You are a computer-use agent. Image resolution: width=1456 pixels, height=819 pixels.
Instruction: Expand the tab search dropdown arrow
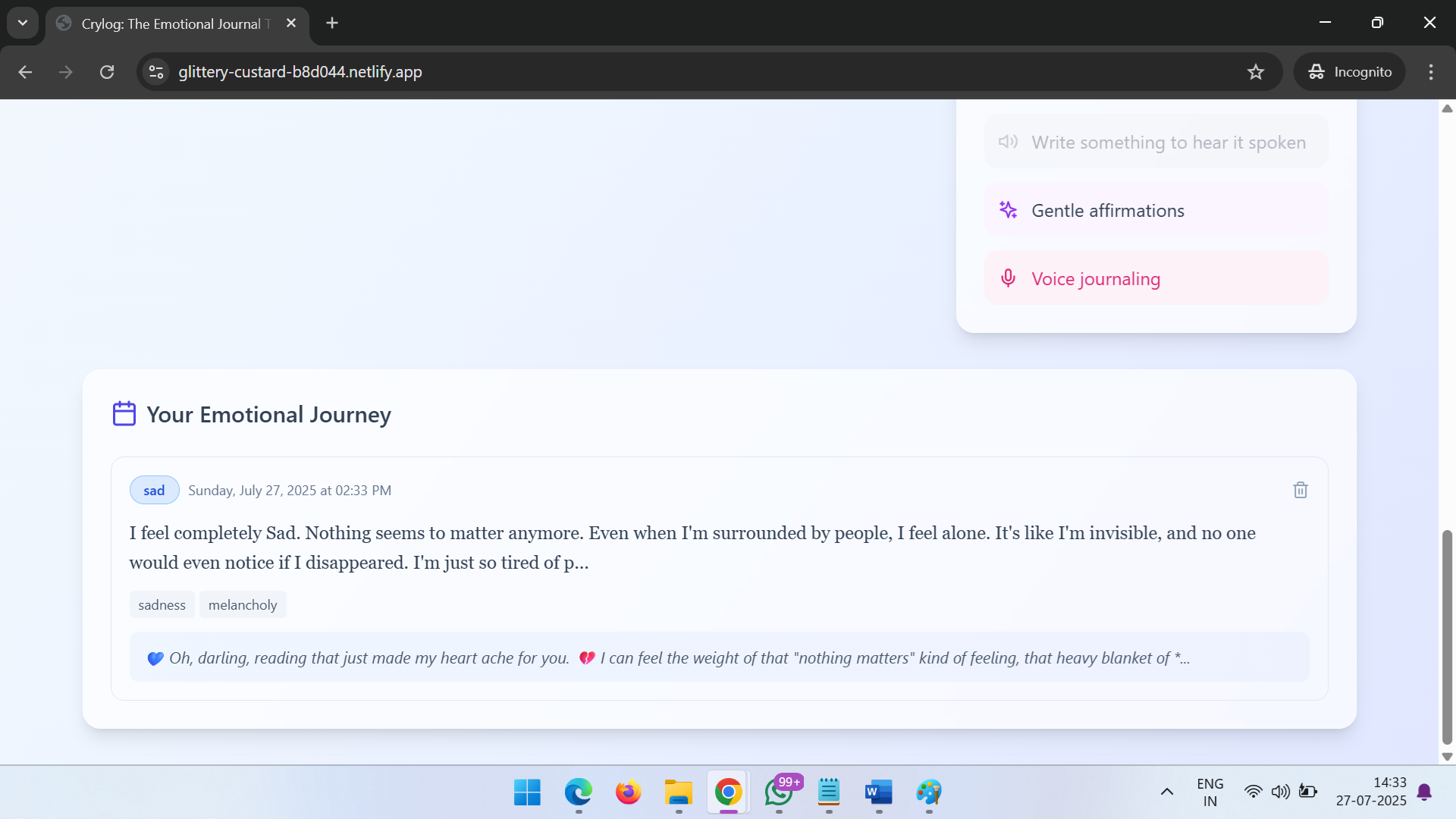coord(23,23)
